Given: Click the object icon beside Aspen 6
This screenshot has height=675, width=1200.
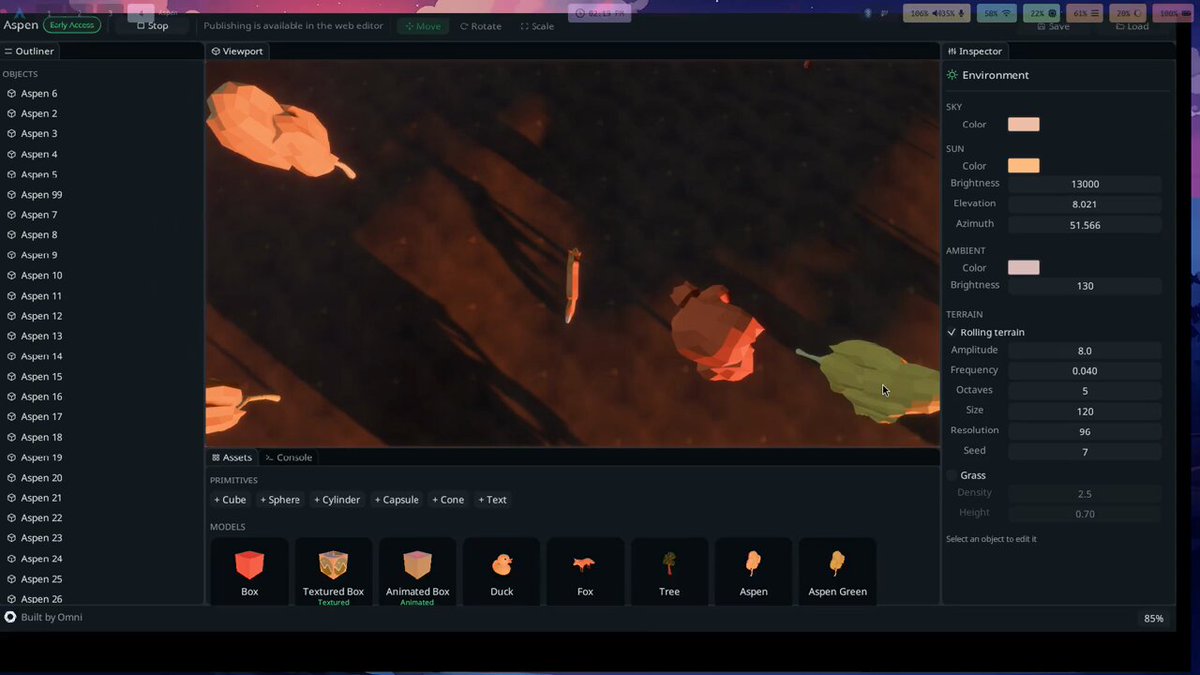Looking at the screenshot, I should point(12,94).
